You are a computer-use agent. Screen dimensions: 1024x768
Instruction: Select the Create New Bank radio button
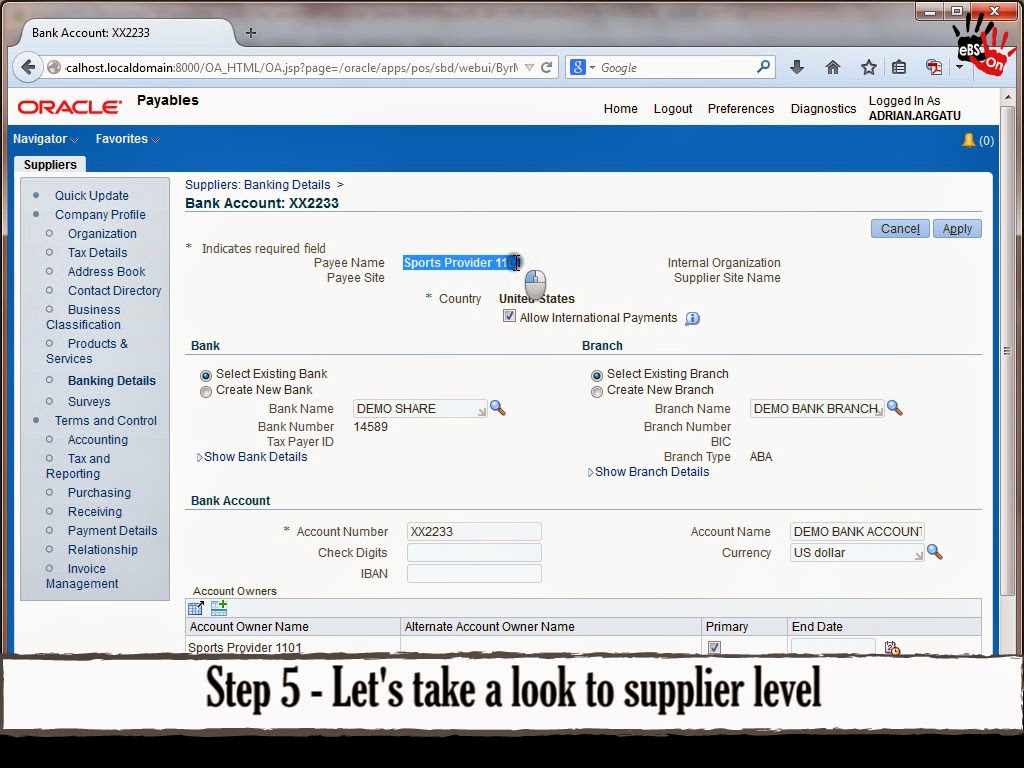206,391
